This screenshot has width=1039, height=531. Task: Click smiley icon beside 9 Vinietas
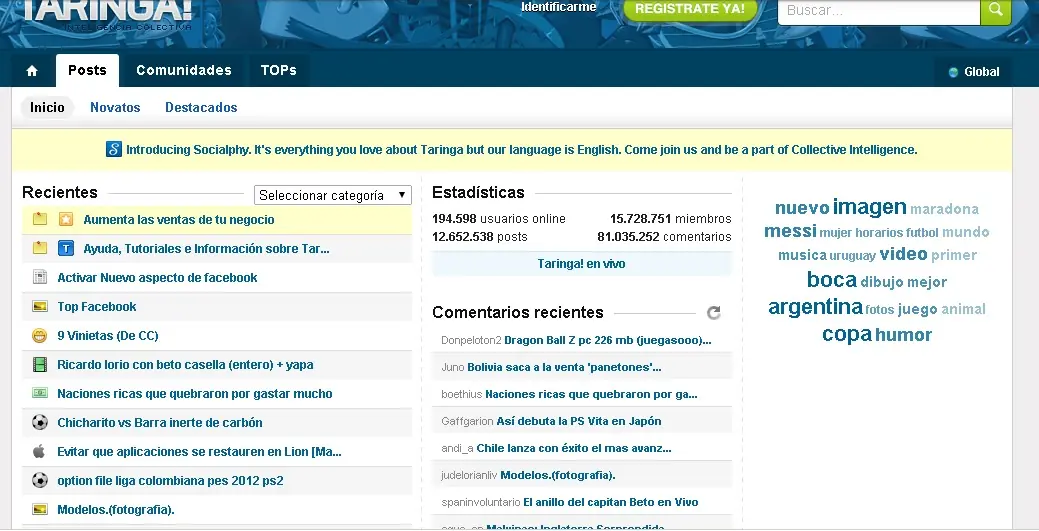click(x=40, y=335)
